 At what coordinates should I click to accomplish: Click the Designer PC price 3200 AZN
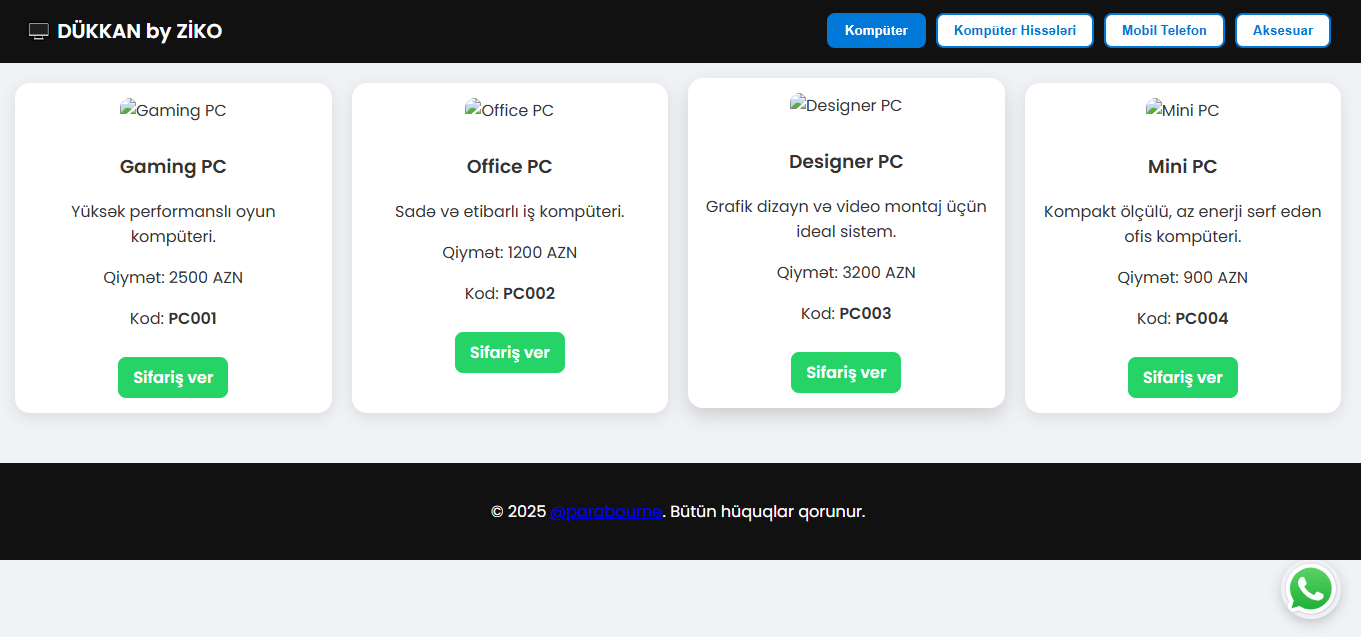[846, 273]
